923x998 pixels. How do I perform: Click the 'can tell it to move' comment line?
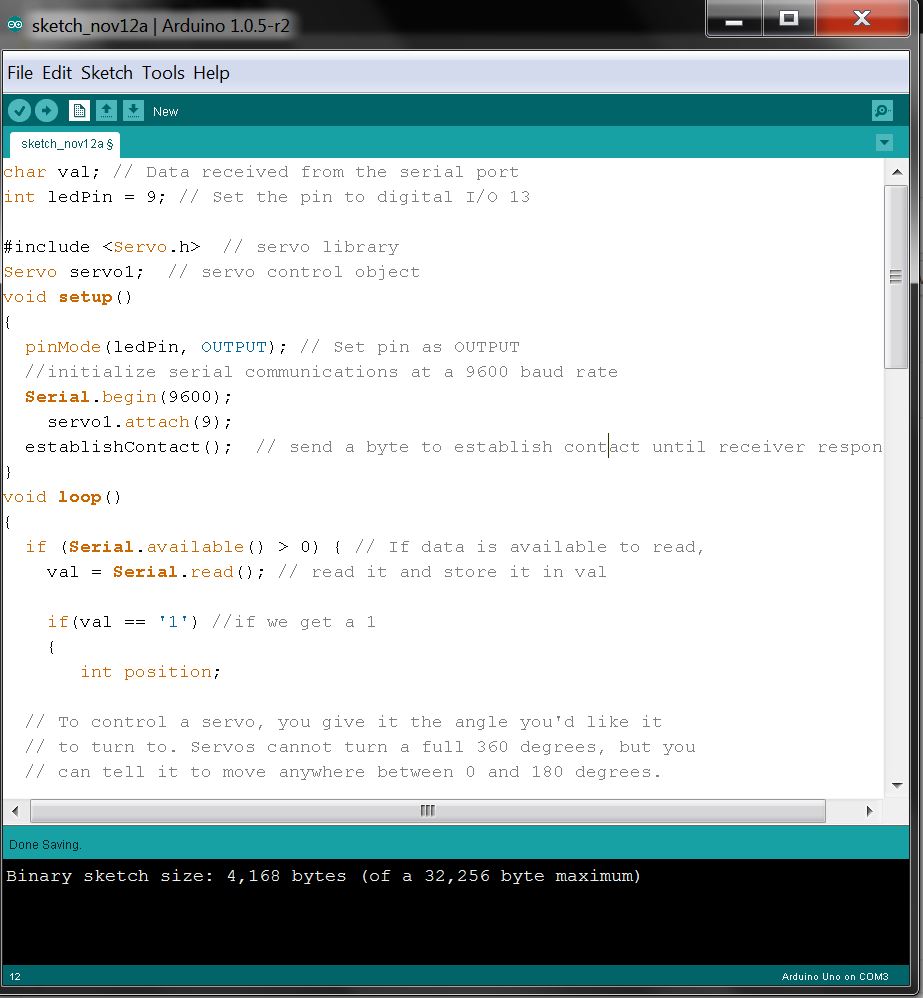coord(344,772)
